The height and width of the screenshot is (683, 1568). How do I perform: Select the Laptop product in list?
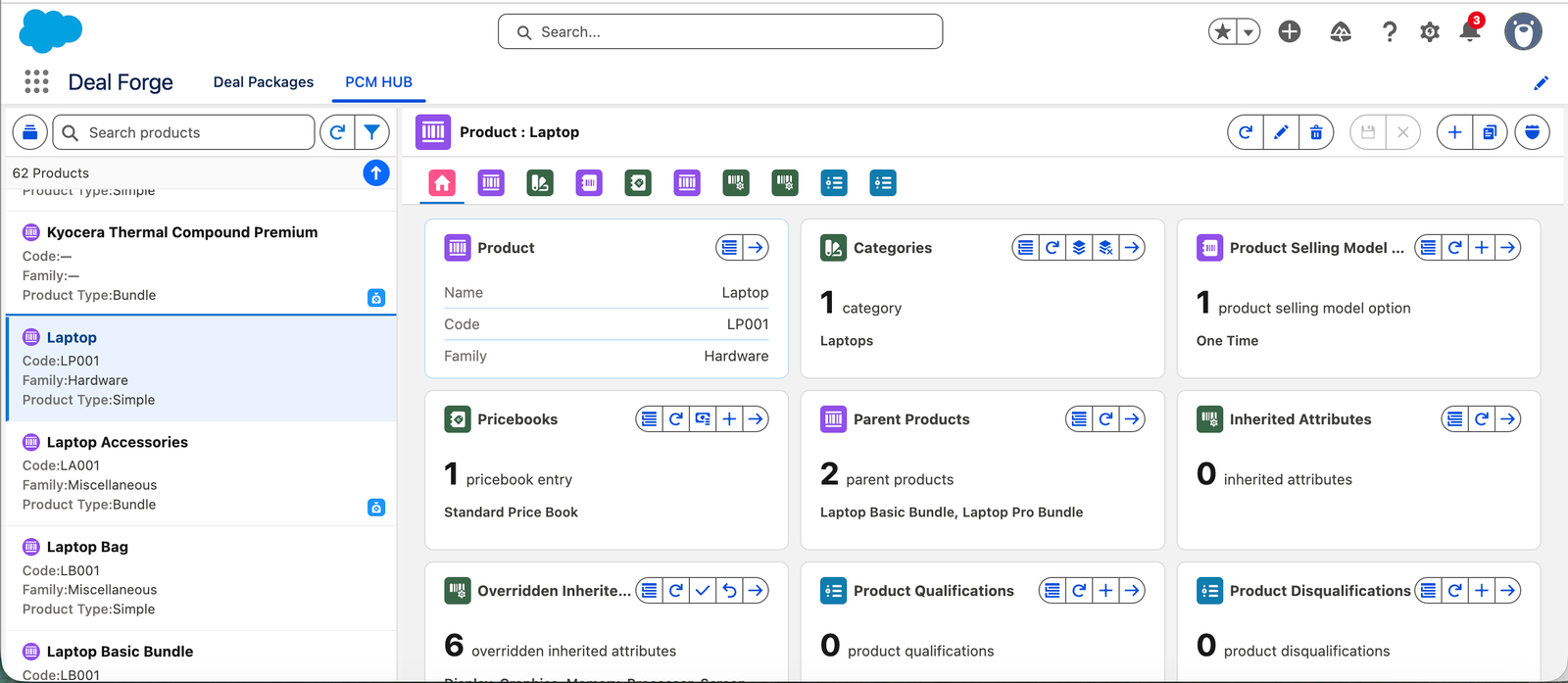pyautogui.click(x=201, y=368)
